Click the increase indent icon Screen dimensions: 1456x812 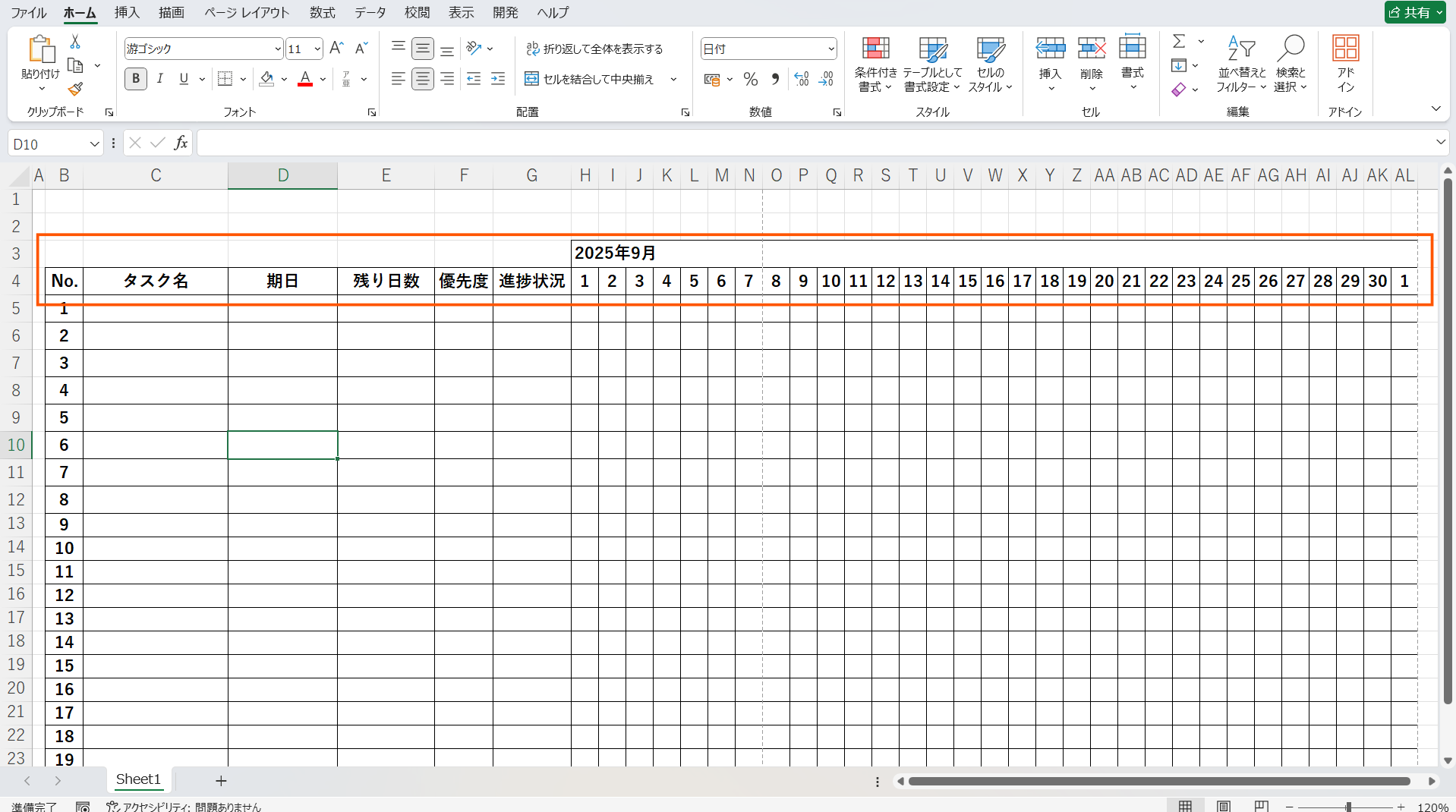click(x=498, y=79)
